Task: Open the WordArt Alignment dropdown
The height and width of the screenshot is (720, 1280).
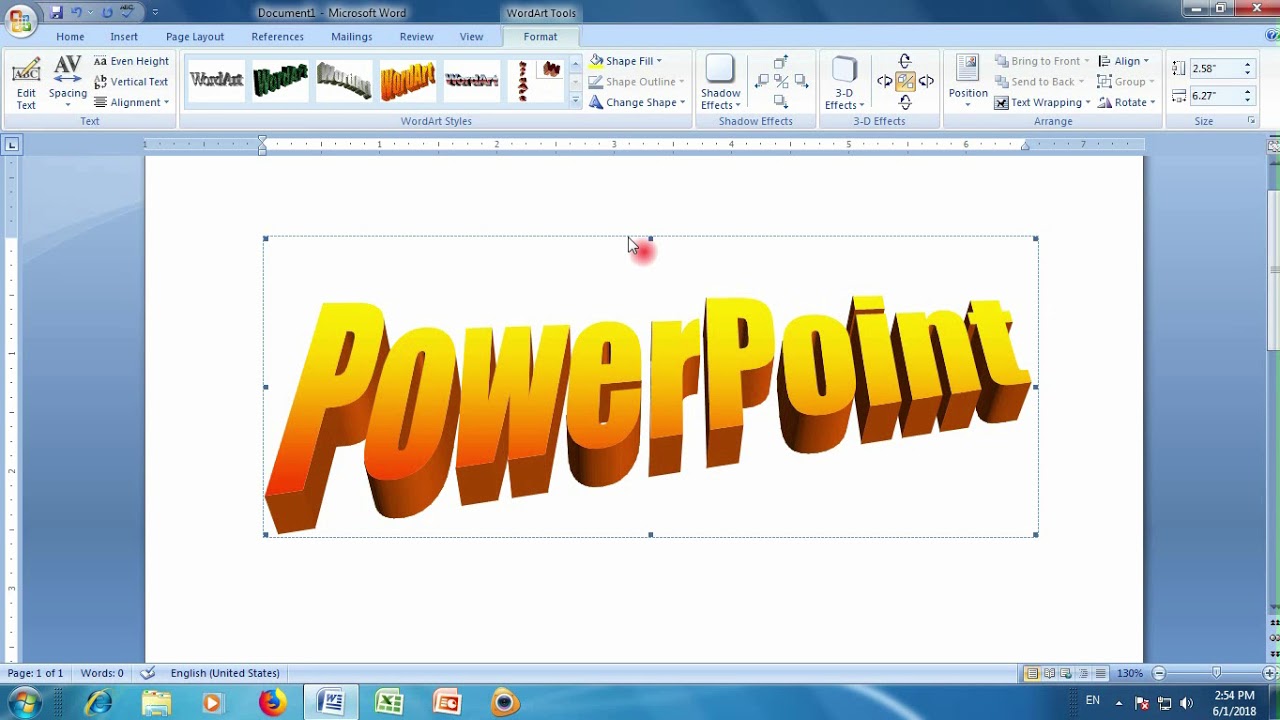Action: point(131,103)
